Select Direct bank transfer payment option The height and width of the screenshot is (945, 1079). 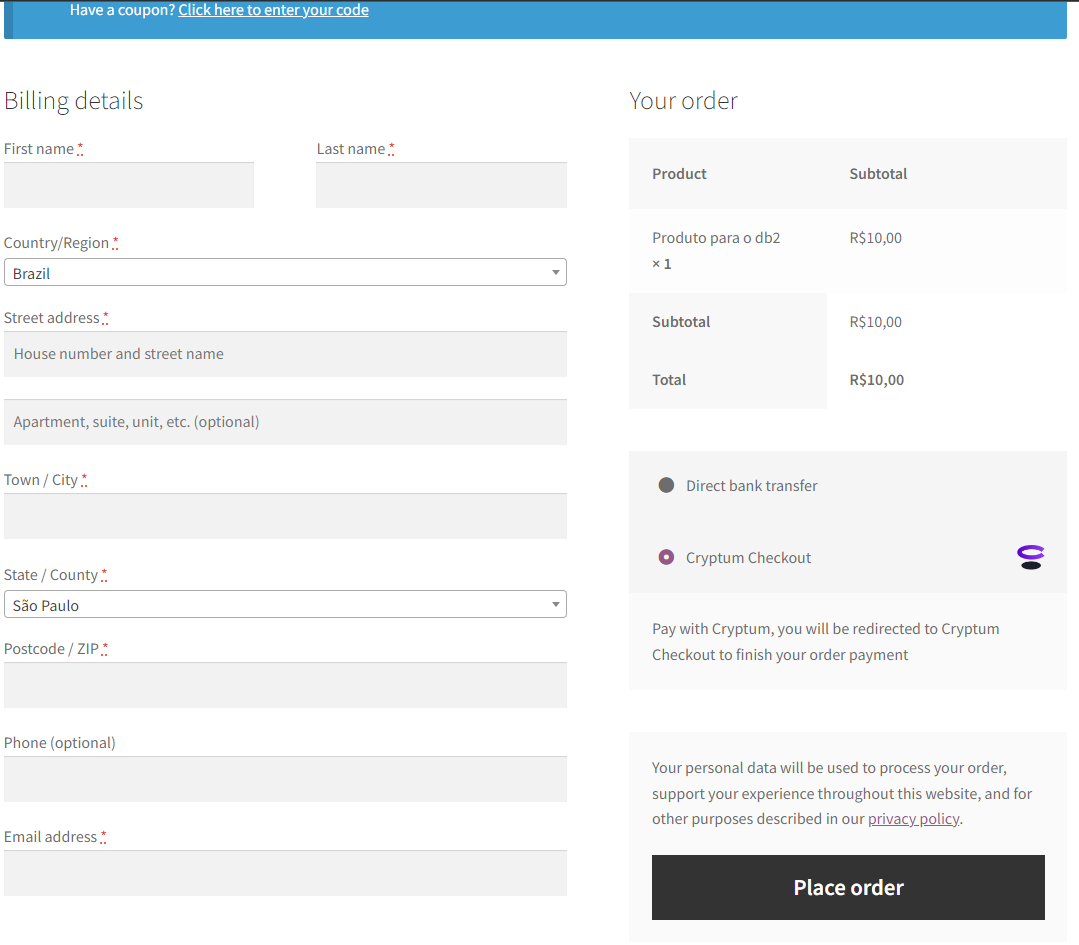coord(666,485)
